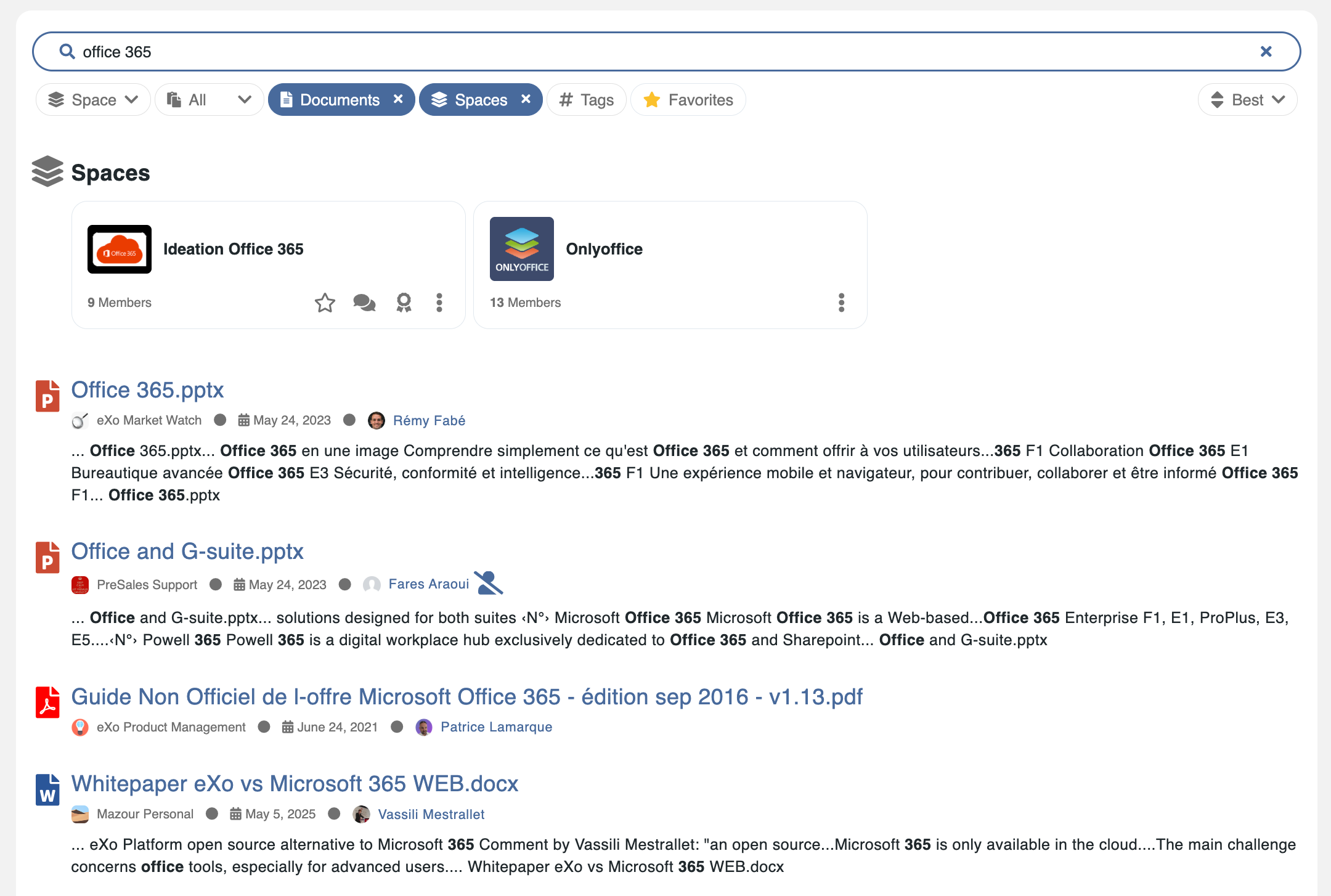Open the All types dropdown

point(210,100)
